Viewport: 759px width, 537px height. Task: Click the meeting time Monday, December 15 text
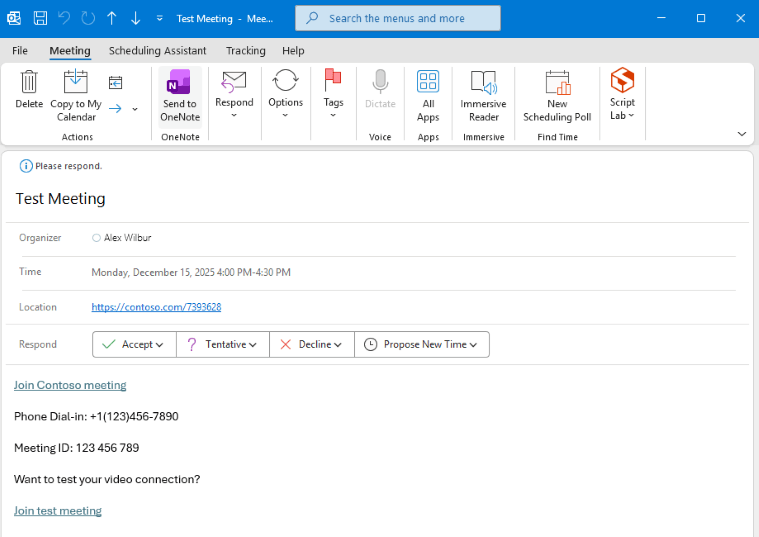191,272
